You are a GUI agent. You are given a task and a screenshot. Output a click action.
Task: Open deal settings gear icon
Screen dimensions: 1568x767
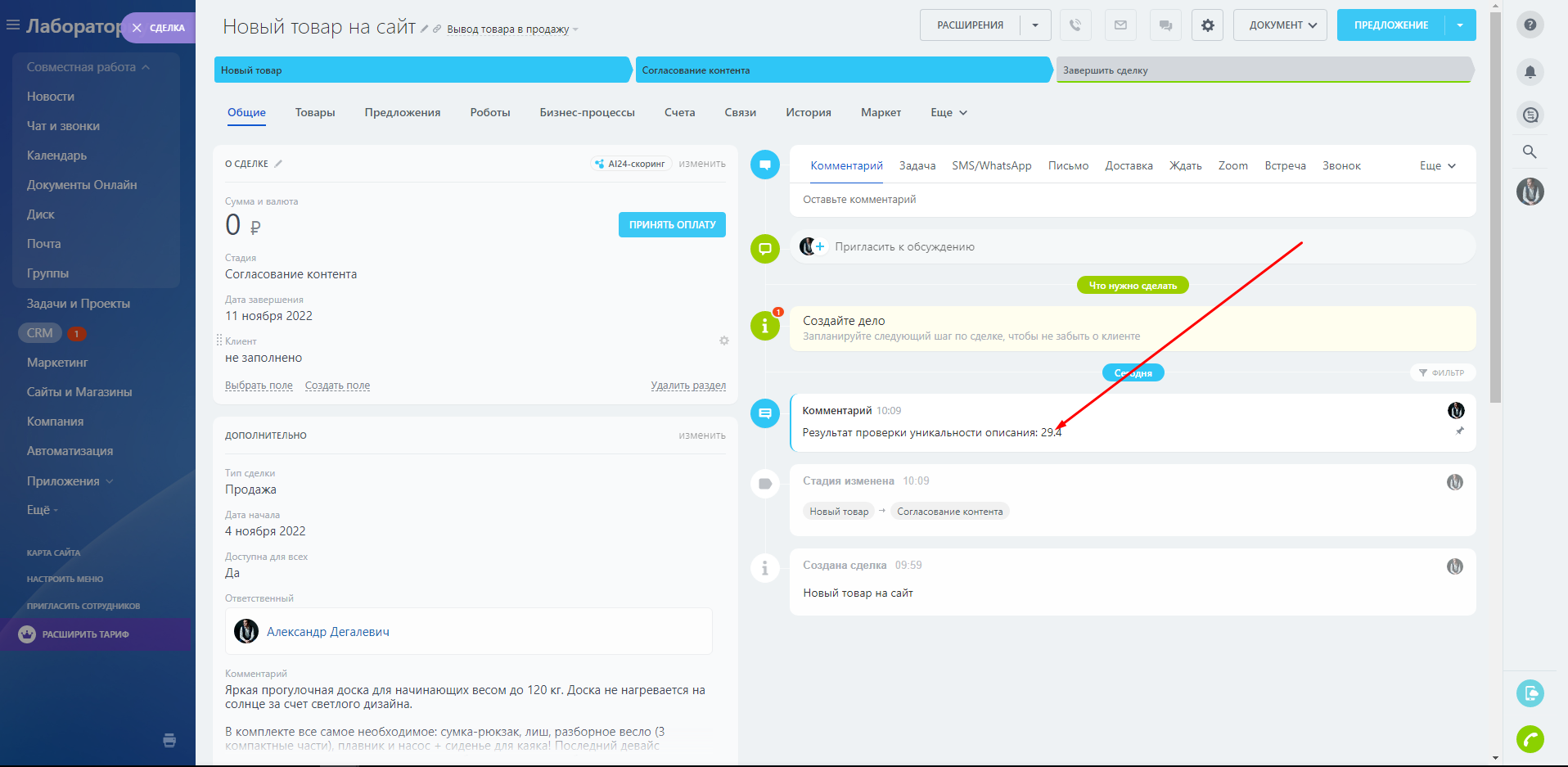pos(1208,25)
